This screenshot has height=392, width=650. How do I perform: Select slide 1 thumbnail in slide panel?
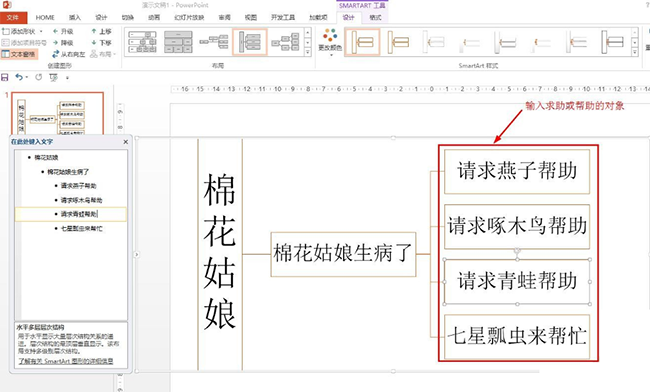click(57, 114)
